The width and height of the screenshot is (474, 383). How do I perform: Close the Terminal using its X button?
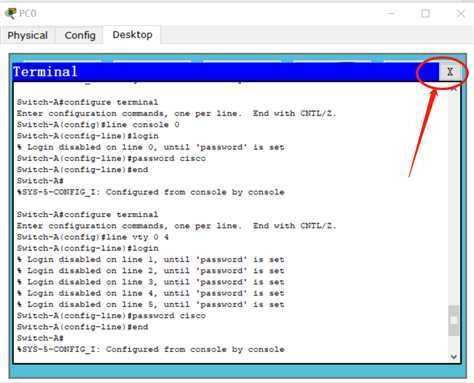click(450, 72)
